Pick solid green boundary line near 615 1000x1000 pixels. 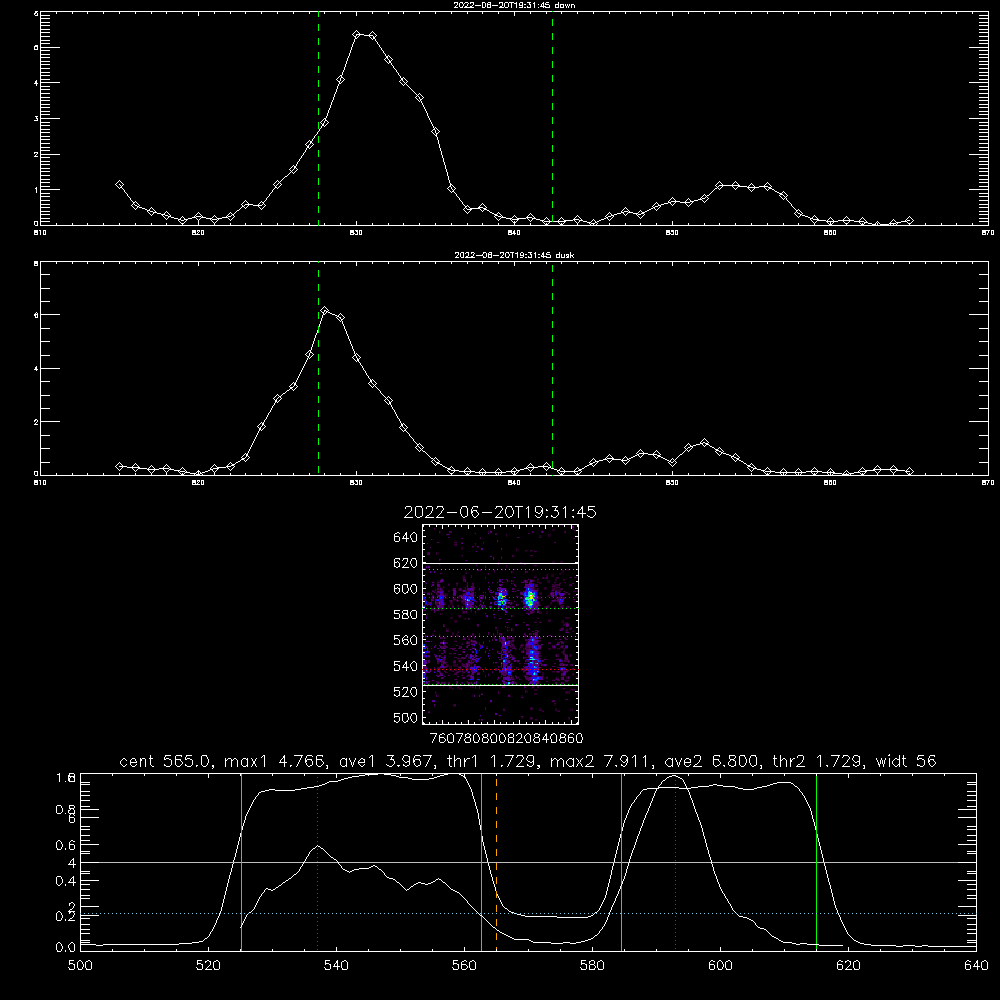coord(816,861)
